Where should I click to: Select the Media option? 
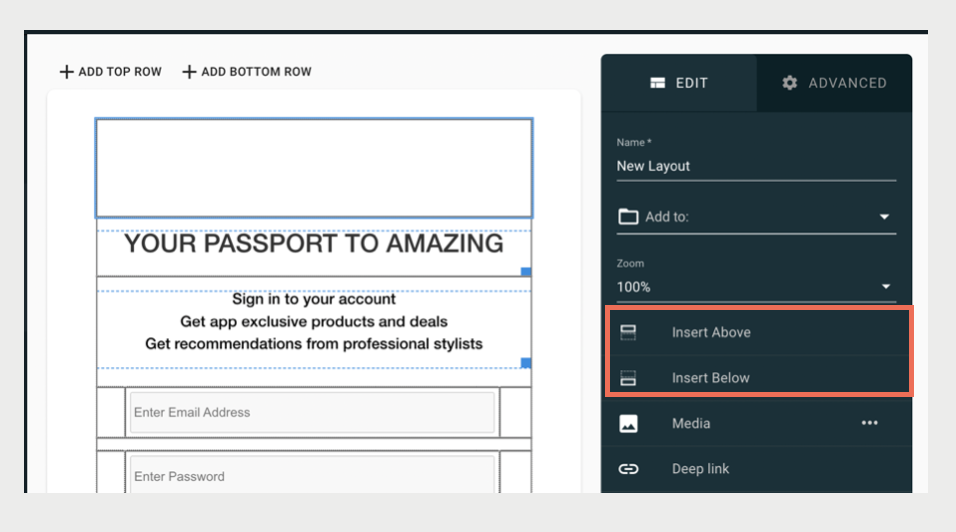click(x=756, y=423)
